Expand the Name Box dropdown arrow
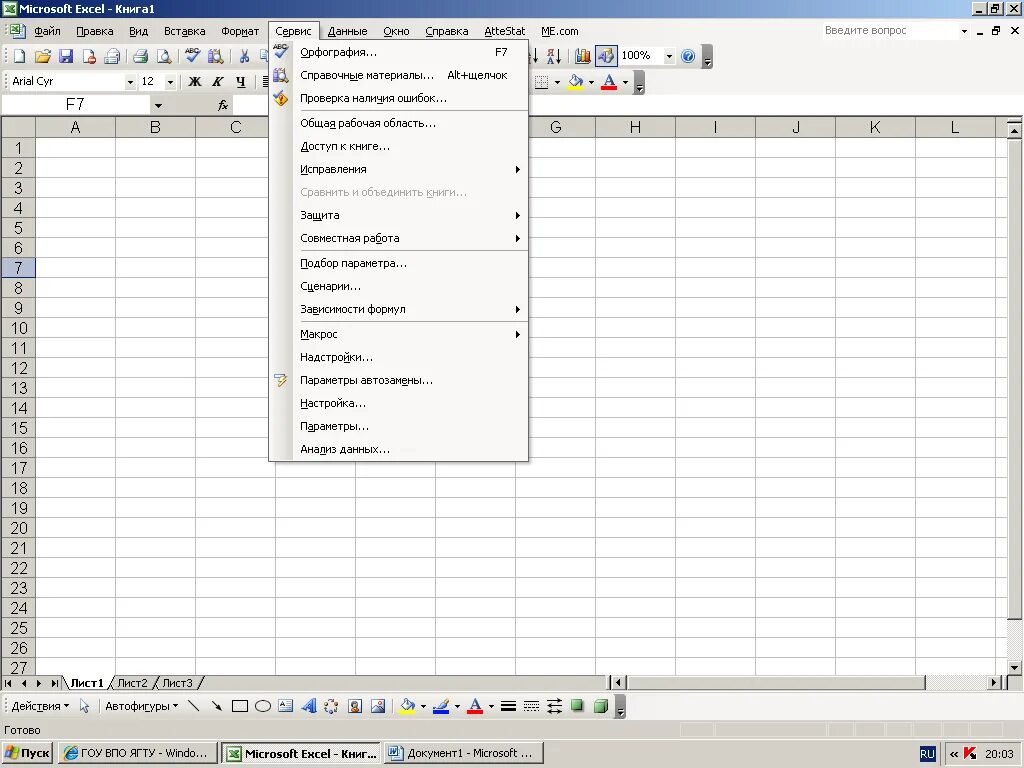Viewport: 1024px width, 768px height. 158,105
